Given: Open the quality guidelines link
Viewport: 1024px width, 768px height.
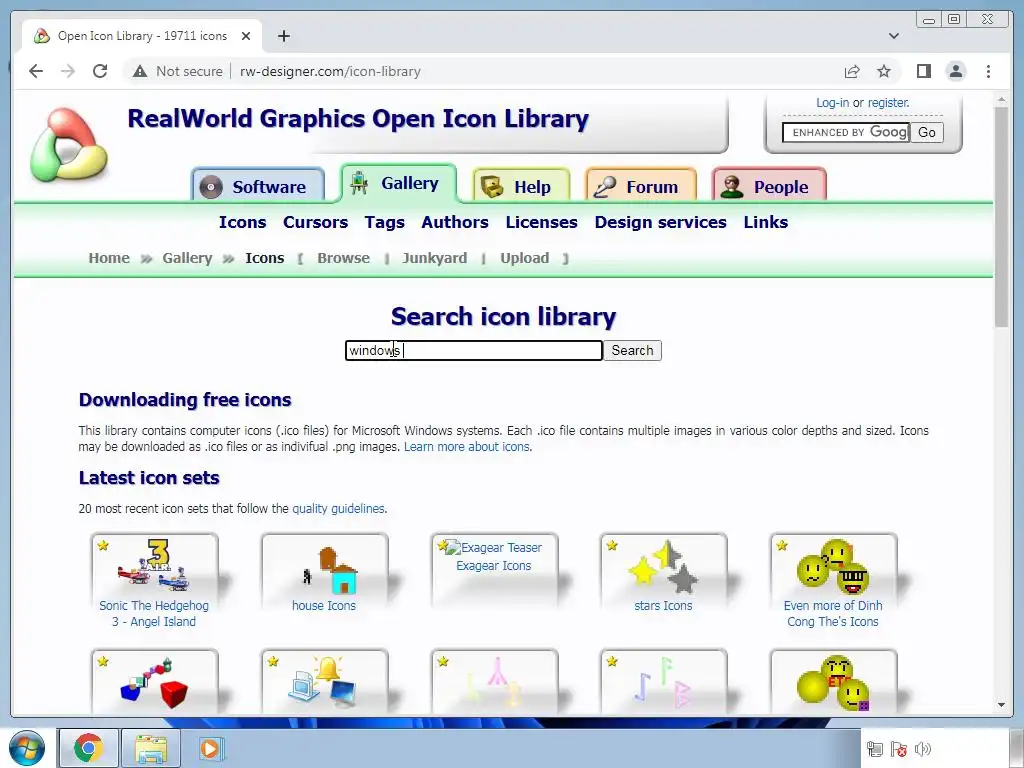Looking at the screenshot, I should pos(339,509).
